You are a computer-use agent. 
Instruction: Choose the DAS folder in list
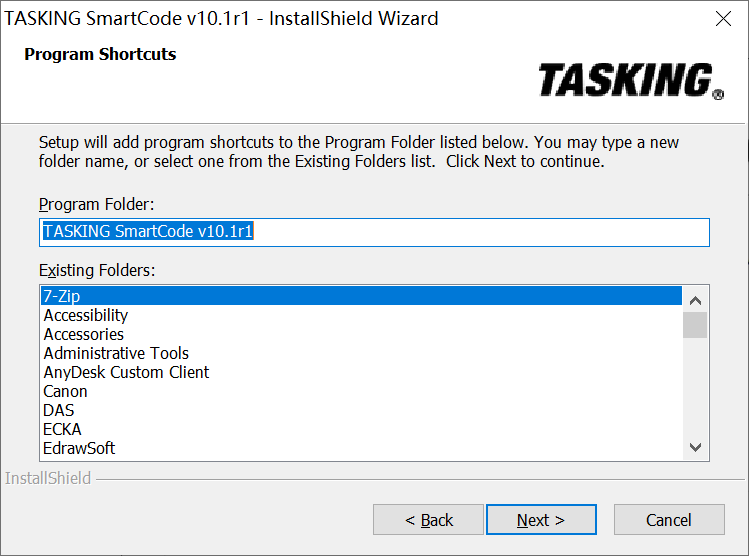(58, 410)
